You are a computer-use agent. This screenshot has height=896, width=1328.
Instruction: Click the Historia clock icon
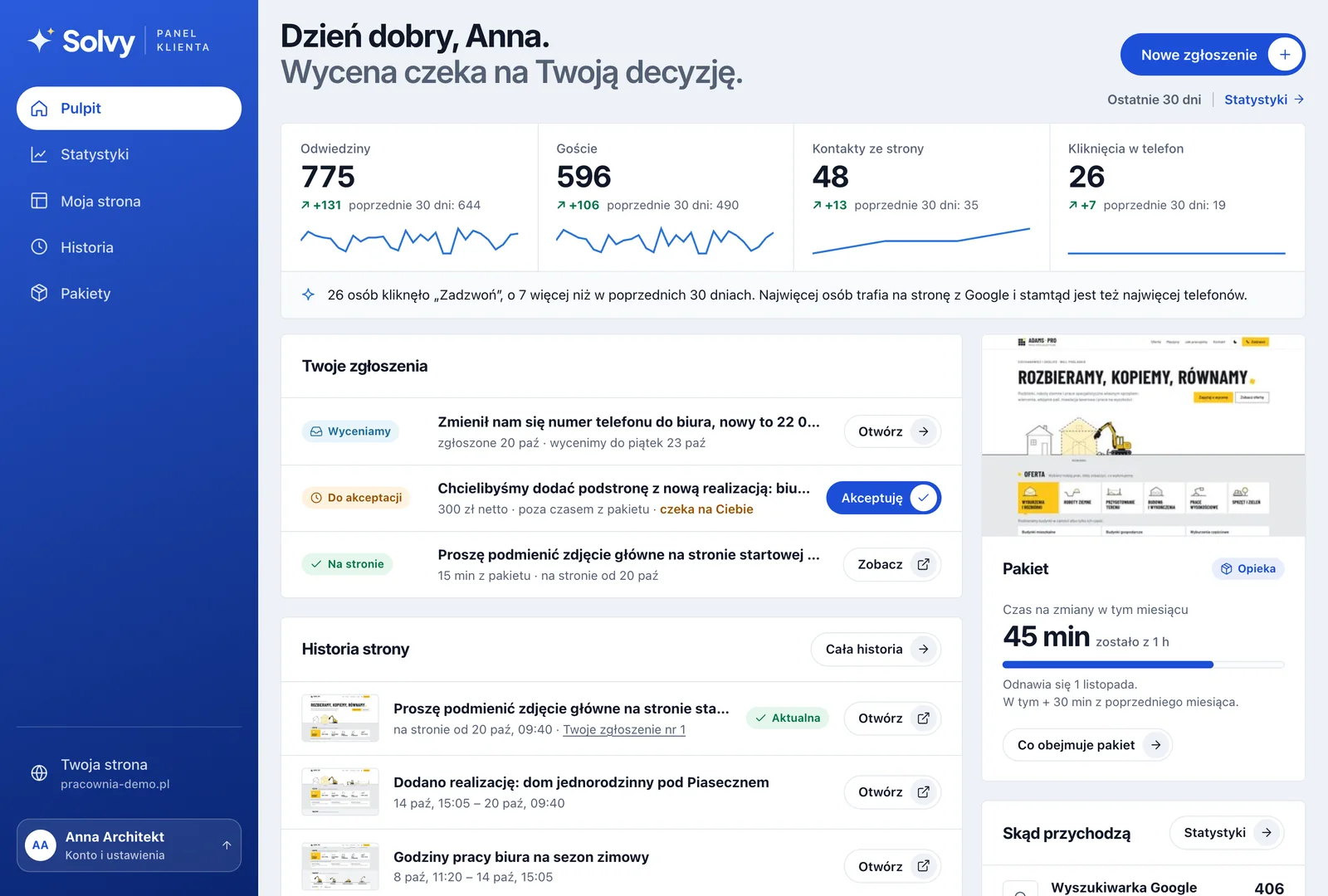click(x=39, y=246)
